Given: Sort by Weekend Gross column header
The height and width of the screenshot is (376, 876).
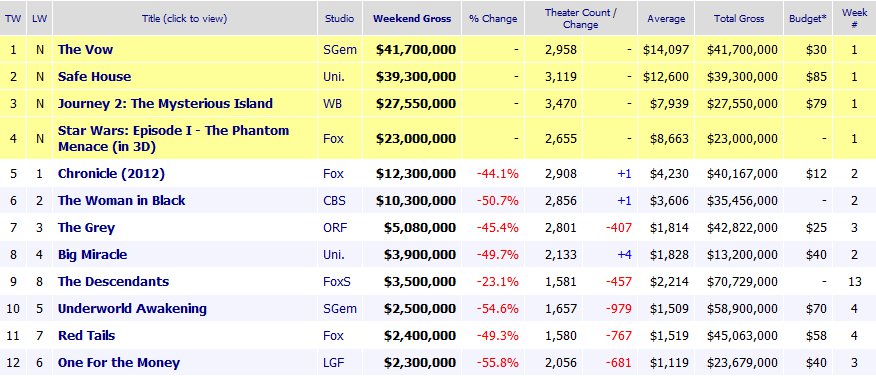Looking at the screenshot, I should 412,18.
